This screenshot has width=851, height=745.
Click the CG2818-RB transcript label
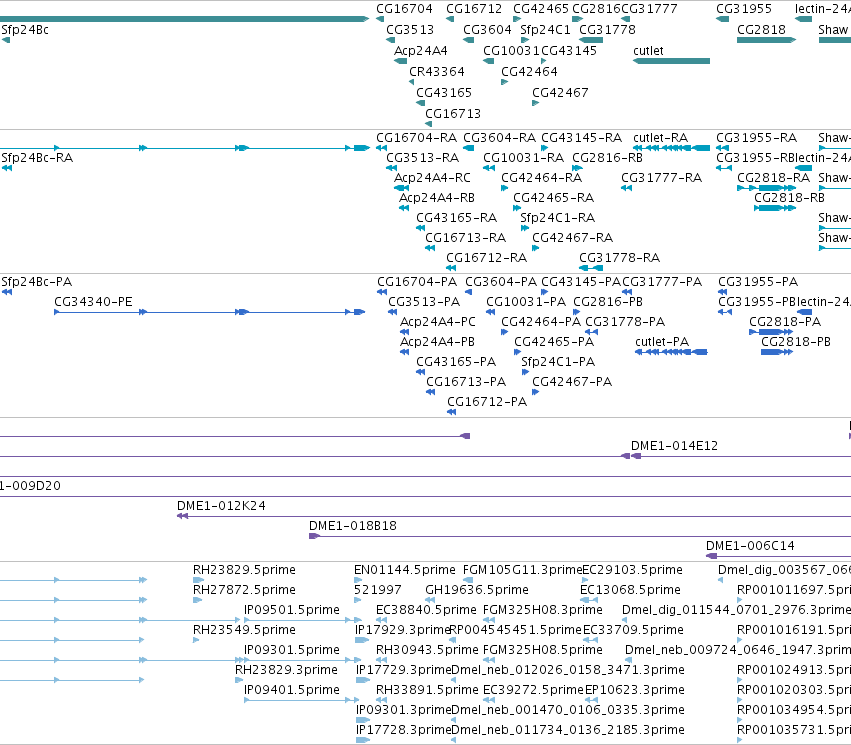789,198
